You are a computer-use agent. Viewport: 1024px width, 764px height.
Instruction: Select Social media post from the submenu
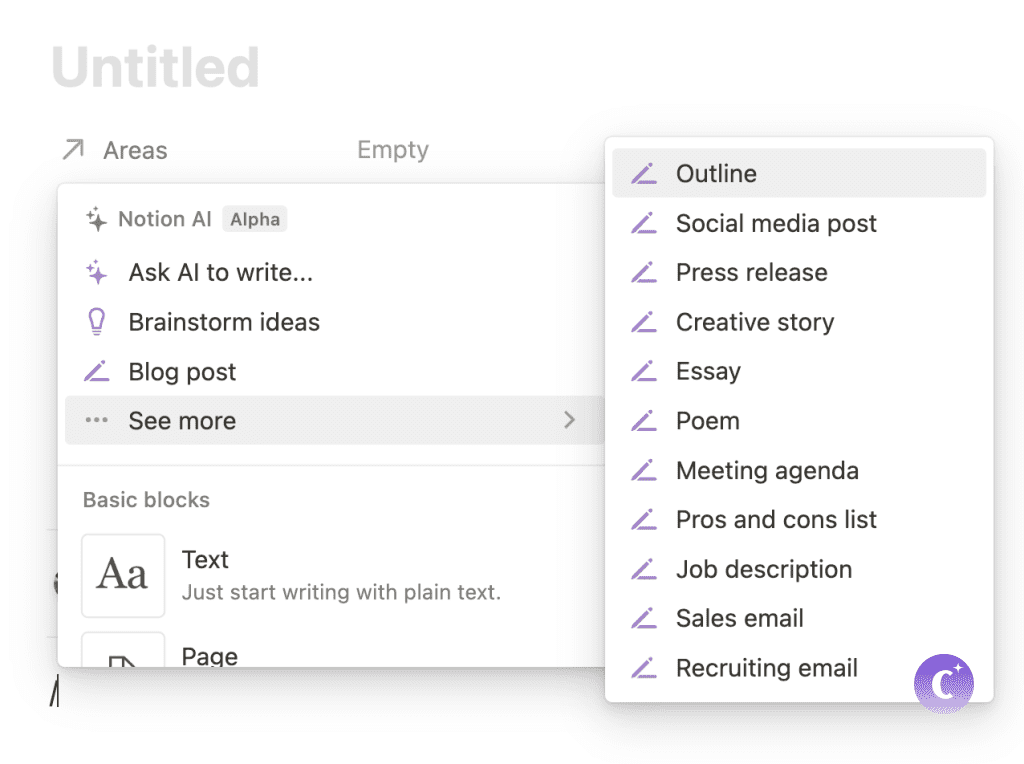click(776, 223)
